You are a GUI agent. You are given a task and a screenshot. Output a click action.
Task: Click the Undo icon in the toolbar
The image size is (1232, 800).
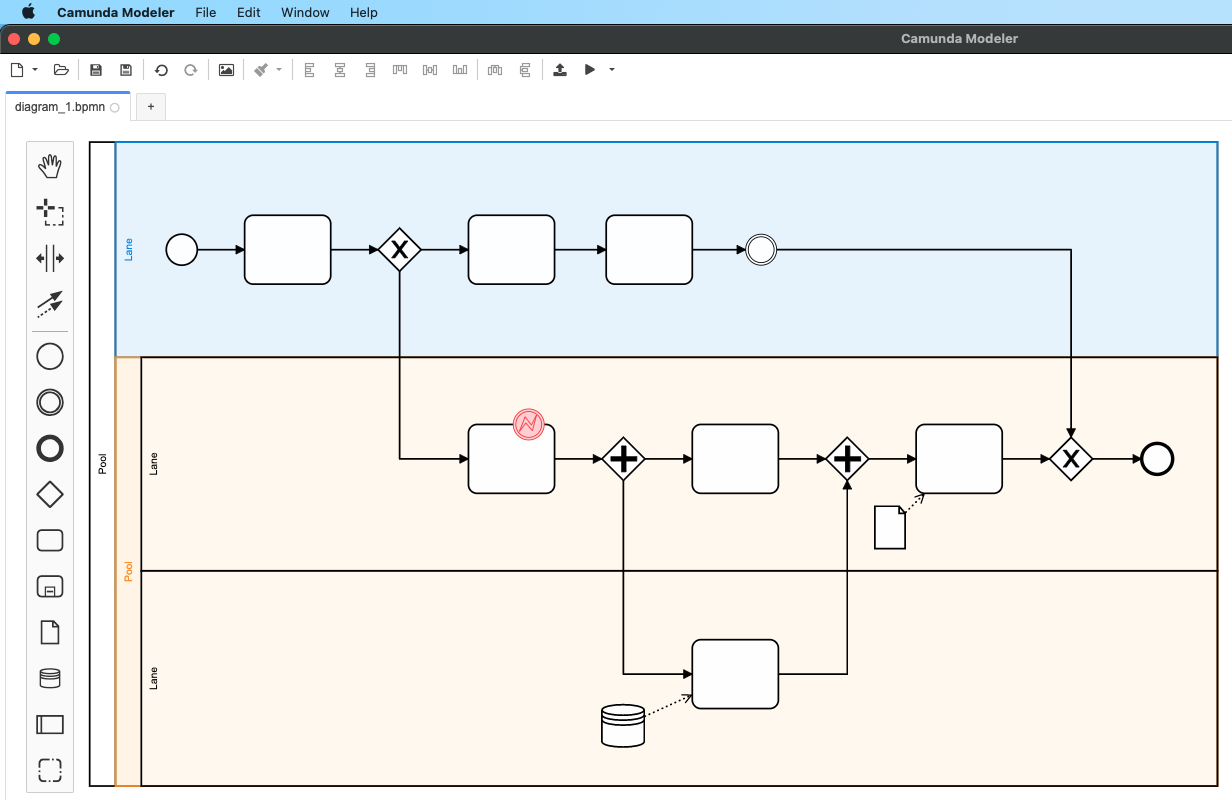tap(161, 69)
